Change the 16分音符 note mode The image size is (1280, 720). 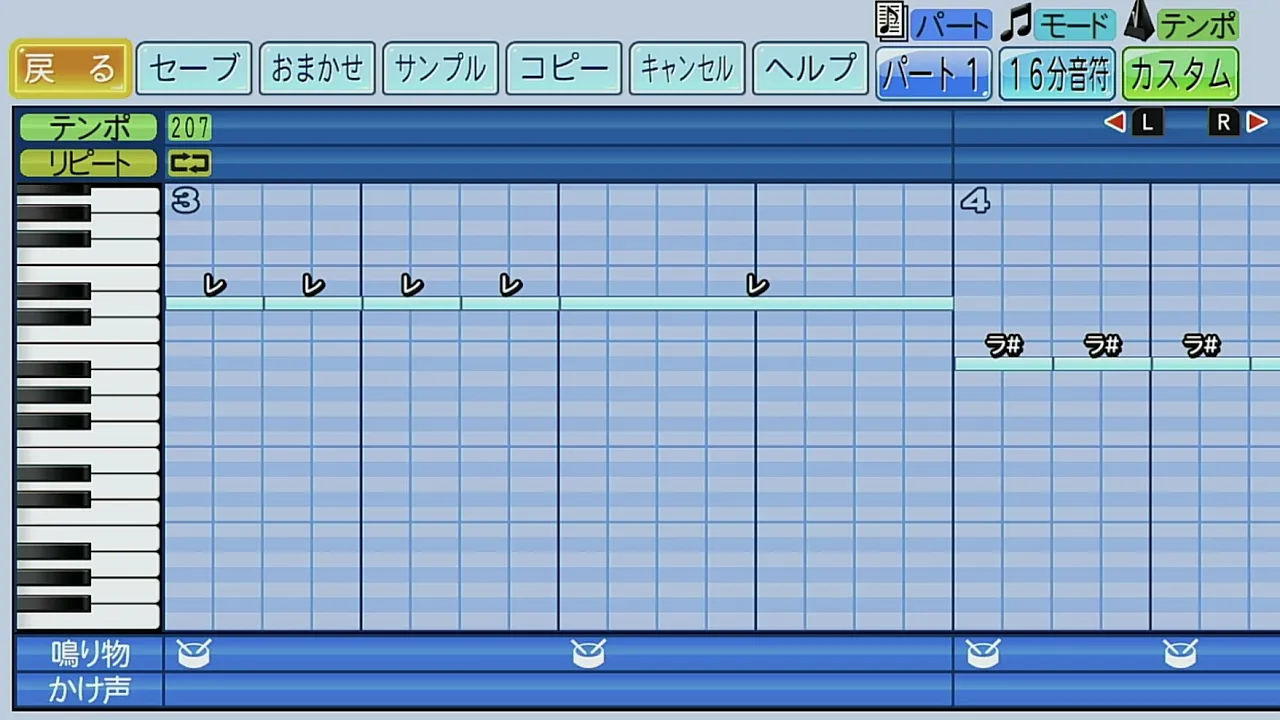(x=1057, y=74)
